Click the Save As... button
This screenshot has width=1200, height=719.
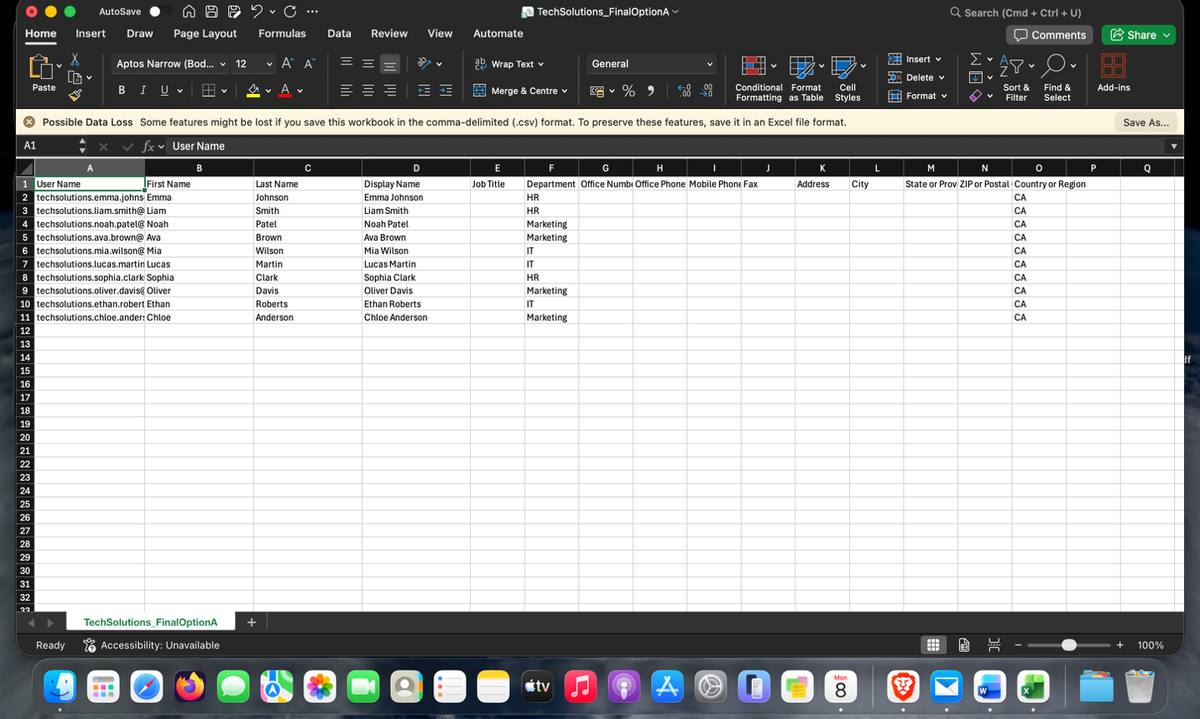coord(1146,122)
